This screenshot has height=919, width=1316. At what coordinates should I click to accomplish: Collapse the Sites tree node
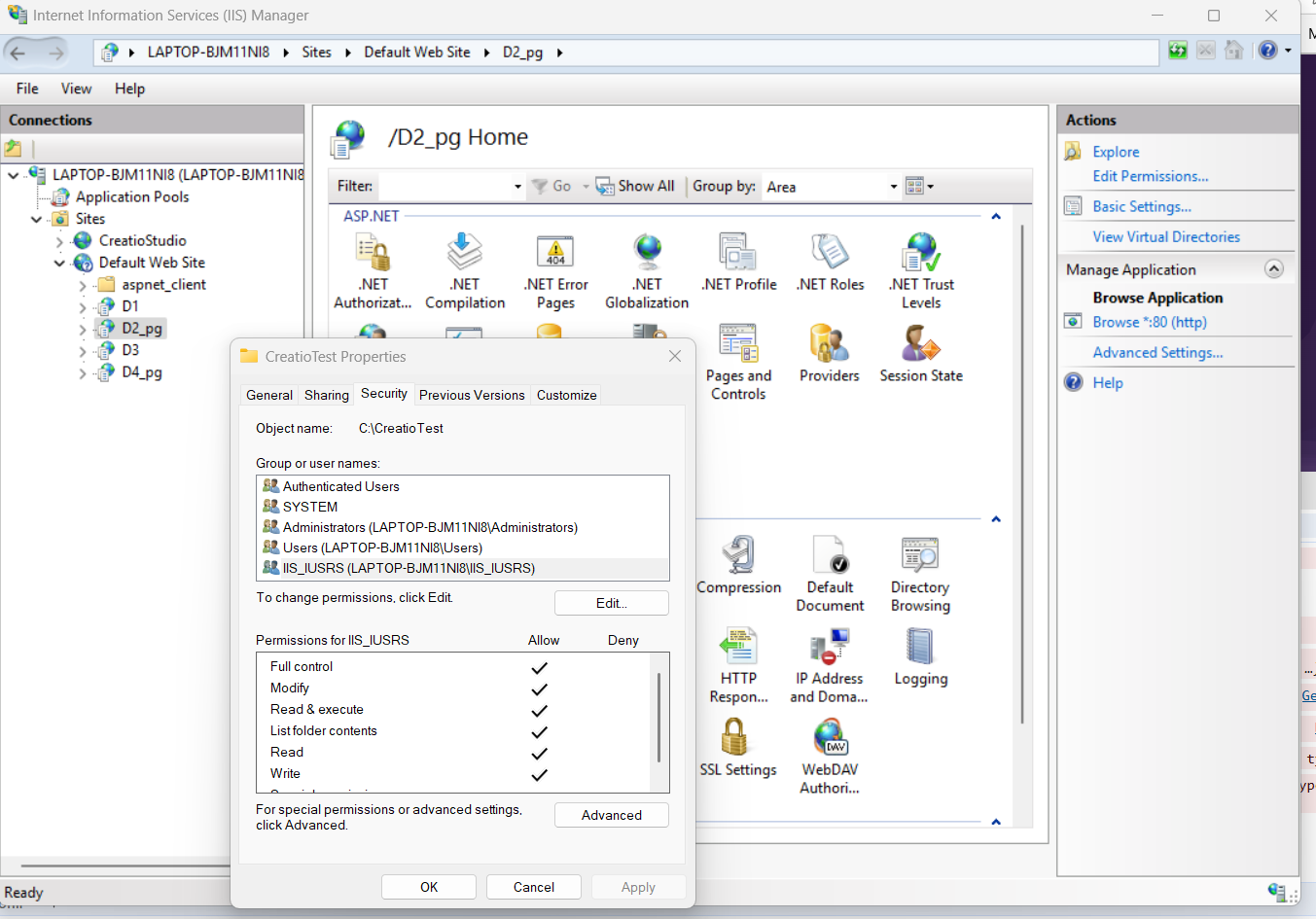pyautogui.click(x=36, y=220)
